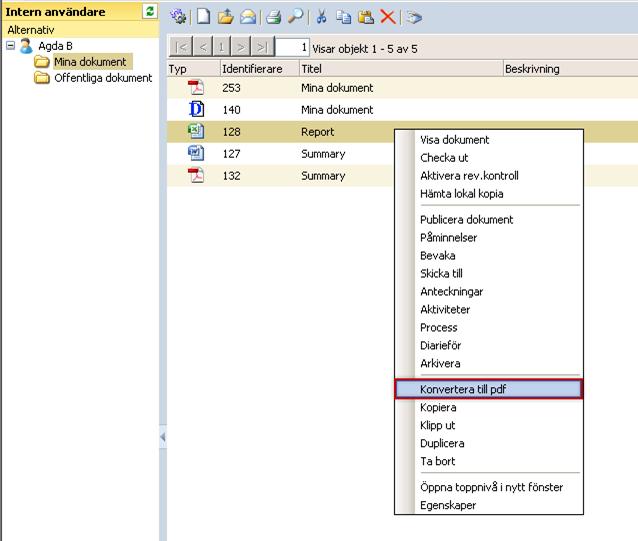Screen dimensions: 638x541
Task: Choose Diarieför in context menu
Action: (489, 345)
